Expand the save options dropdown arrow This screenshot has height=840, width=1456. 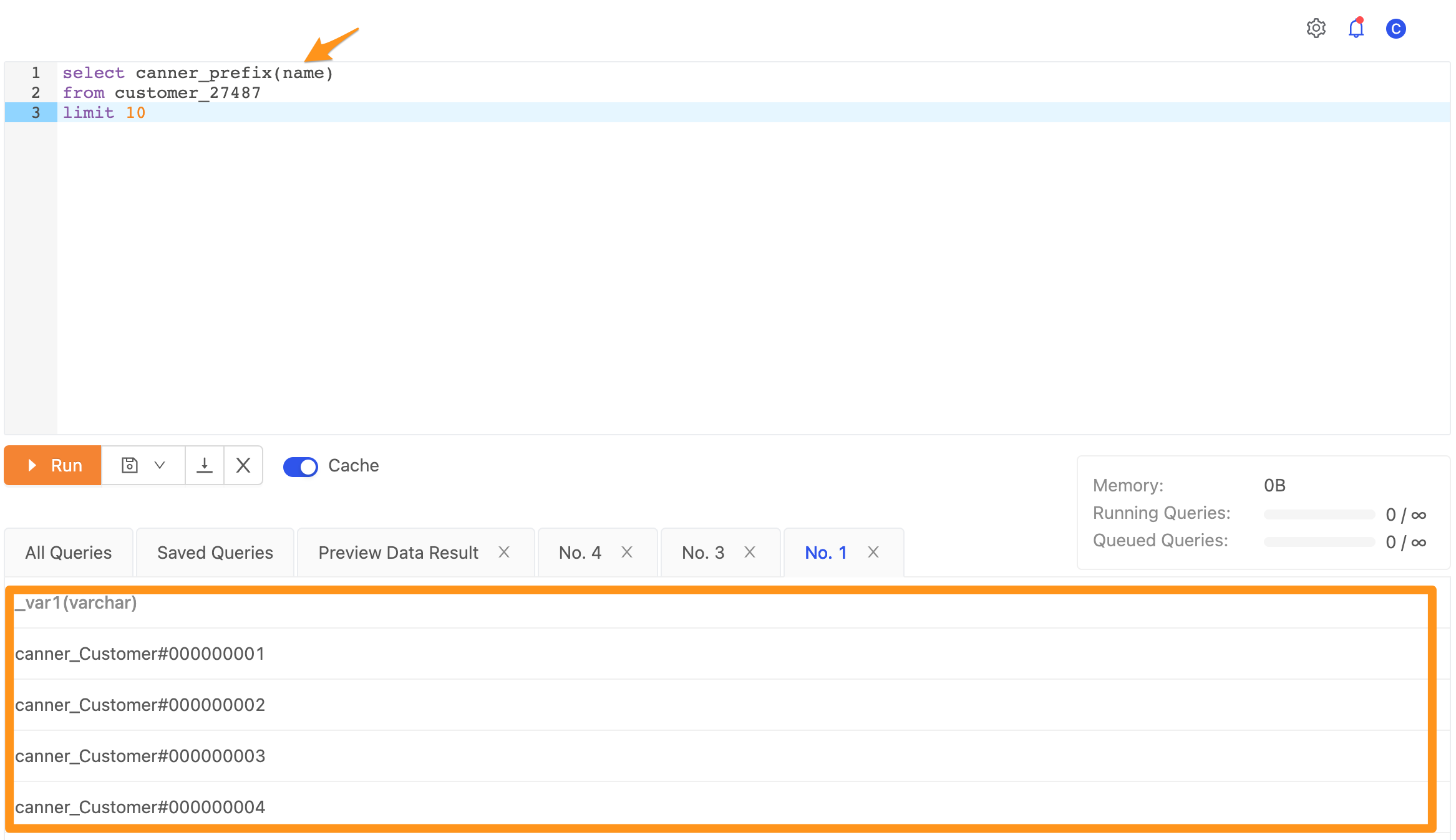(x=160, y=465)
